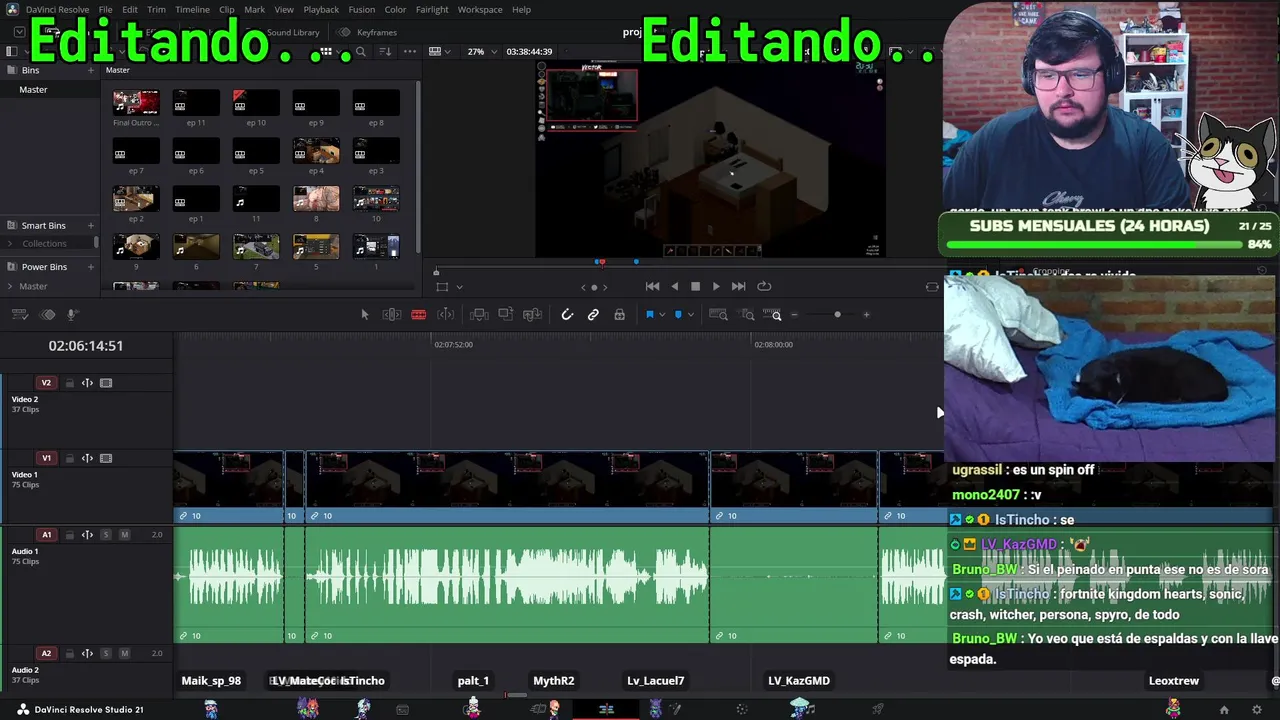Open the Timeline menu
Screen dimensions: 1280x720
pos(192,9)
